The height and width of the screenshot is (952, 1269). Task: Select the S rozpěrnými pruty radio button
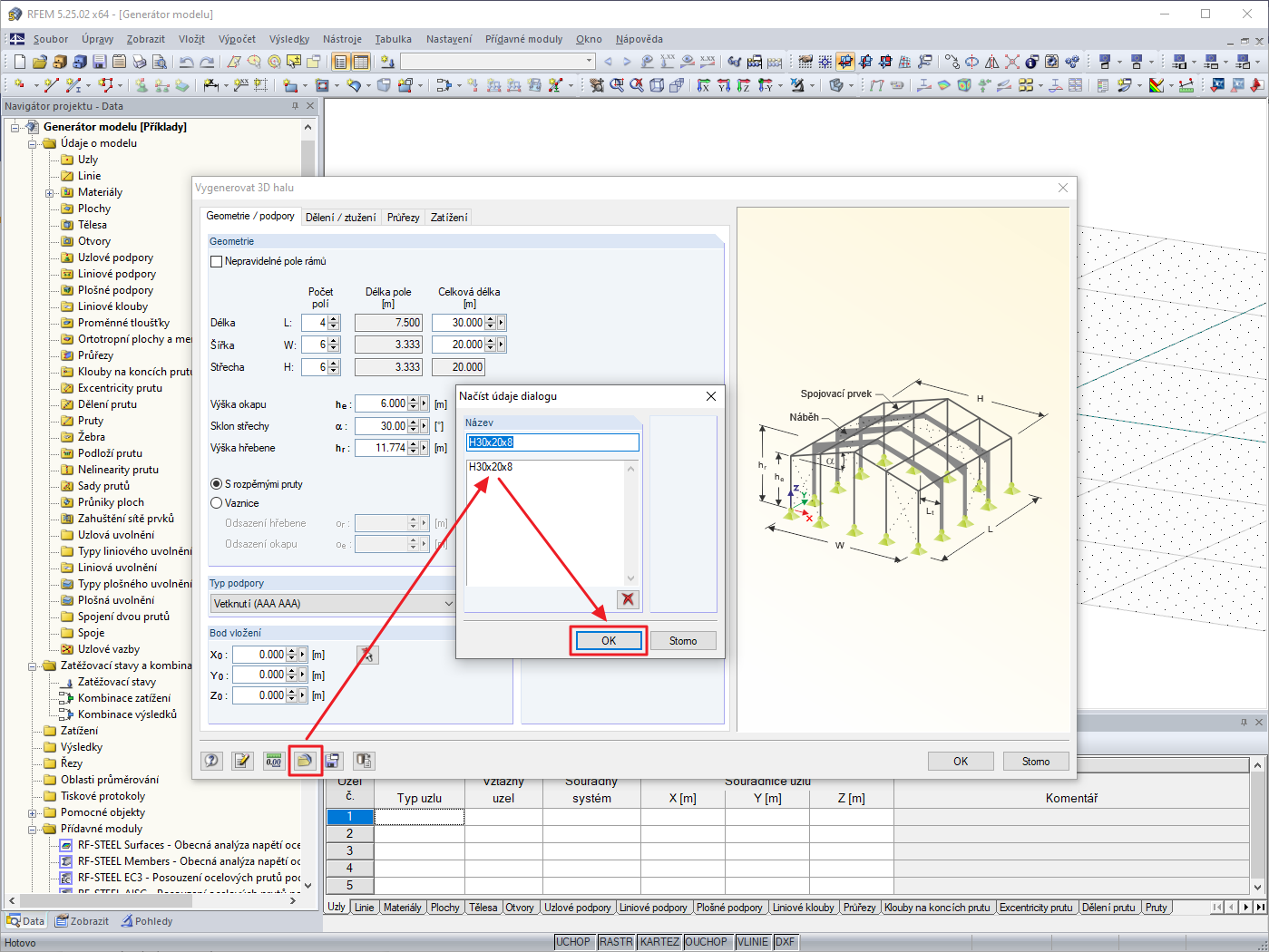[x=217, y=484]
